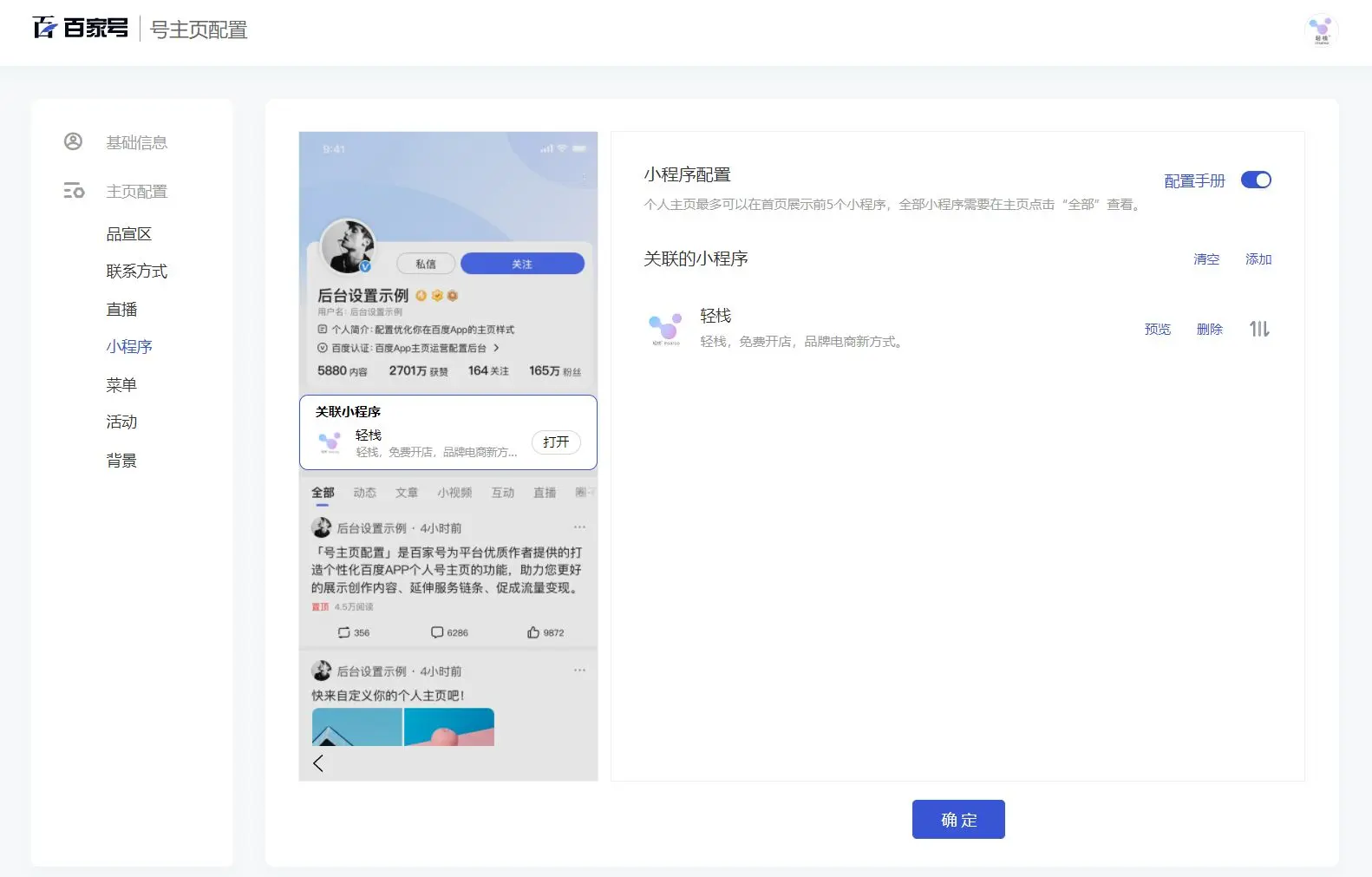Click the 打开 button in phone preview
The width and height of the screenshot is (1372, 877).
click(556, 442)
